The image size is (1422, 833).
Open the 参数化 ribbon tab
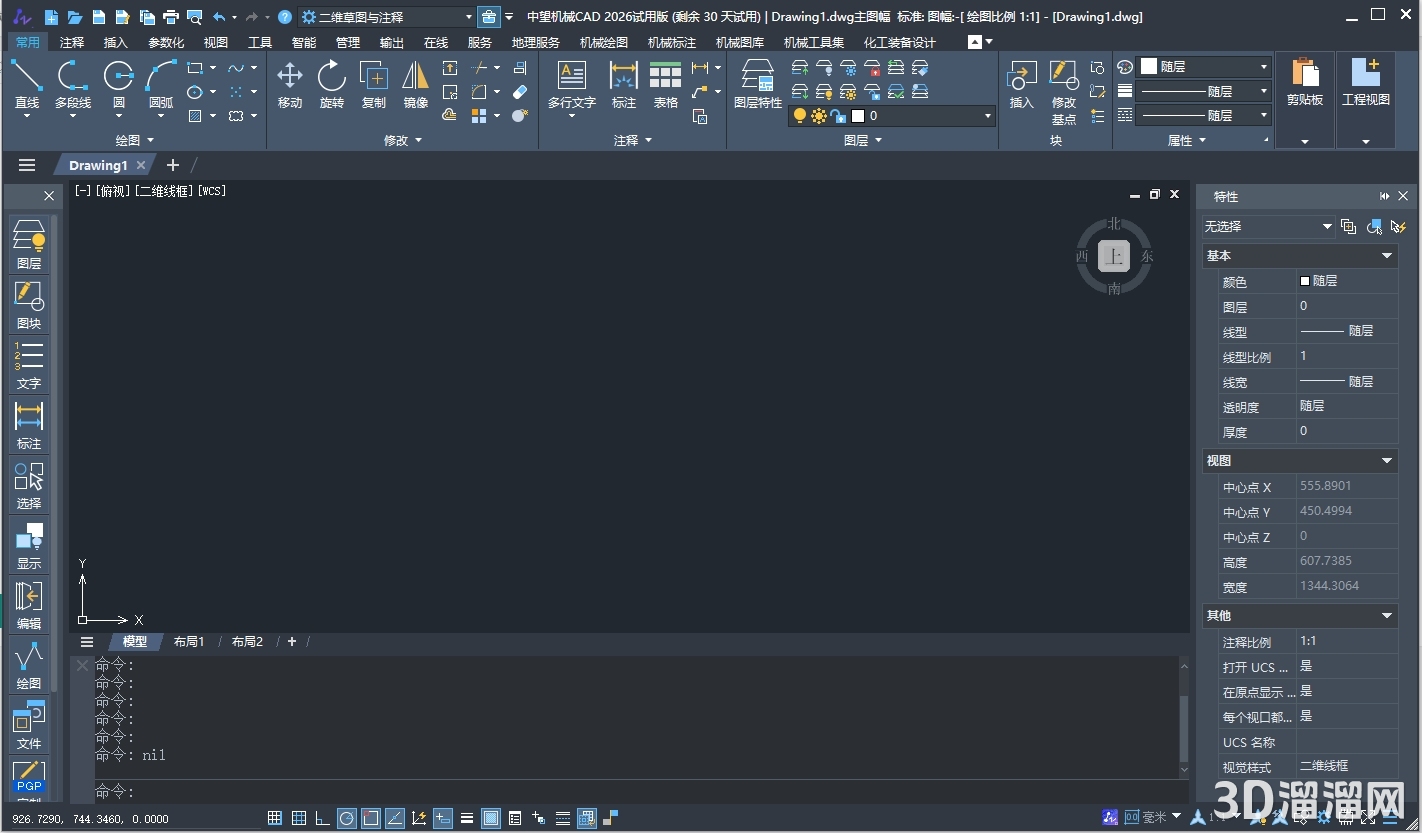(x=166, y=42)
